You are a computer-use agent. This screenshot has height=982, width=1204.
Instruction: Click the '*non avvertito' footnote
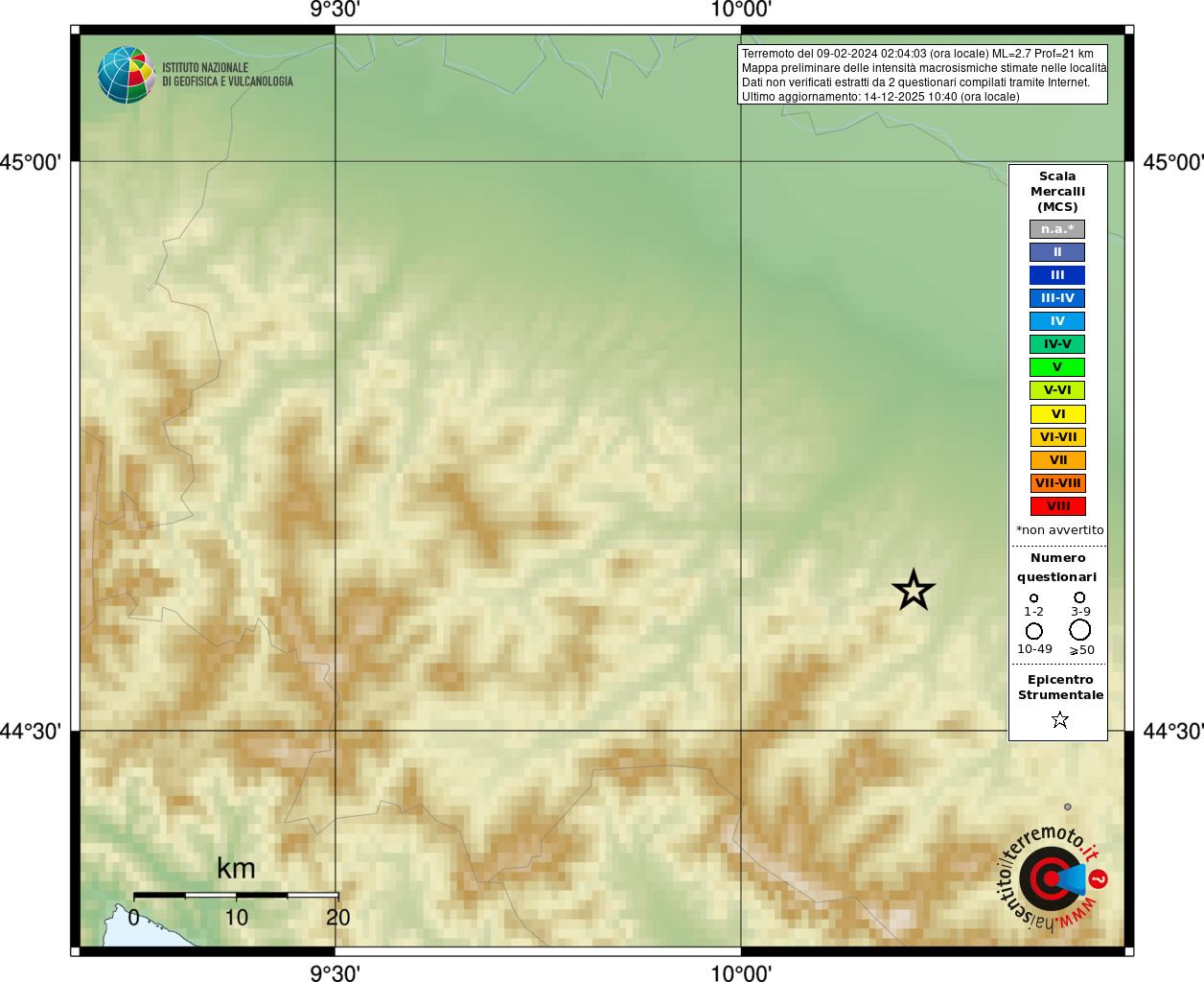(x=1059, y=530)
